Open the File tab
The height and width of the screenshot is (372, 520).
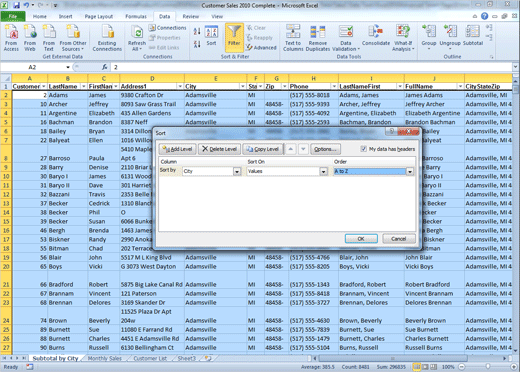point(13,16)
